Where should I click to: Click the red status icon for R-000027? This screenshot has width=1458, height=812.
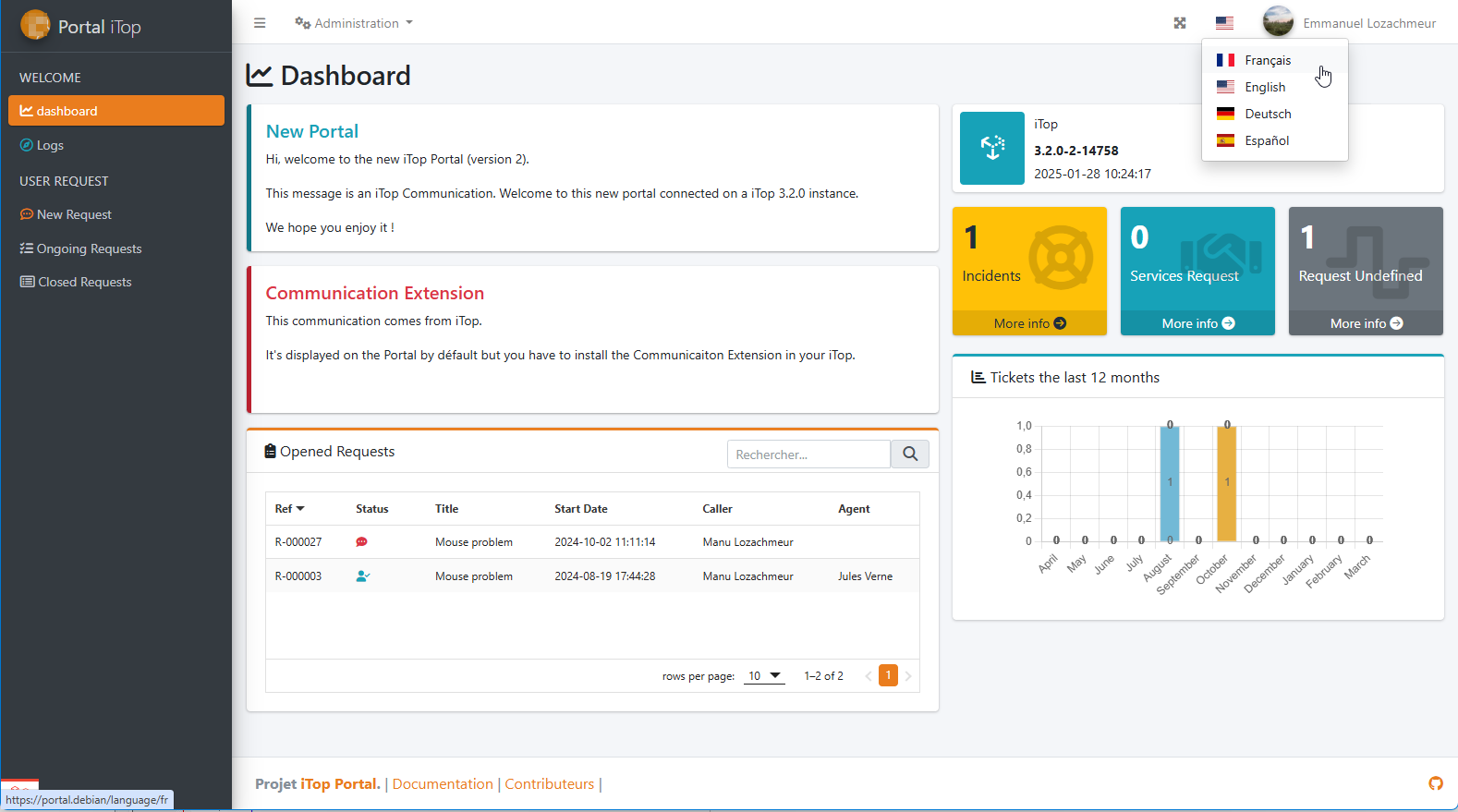click(x=361, y=542)
